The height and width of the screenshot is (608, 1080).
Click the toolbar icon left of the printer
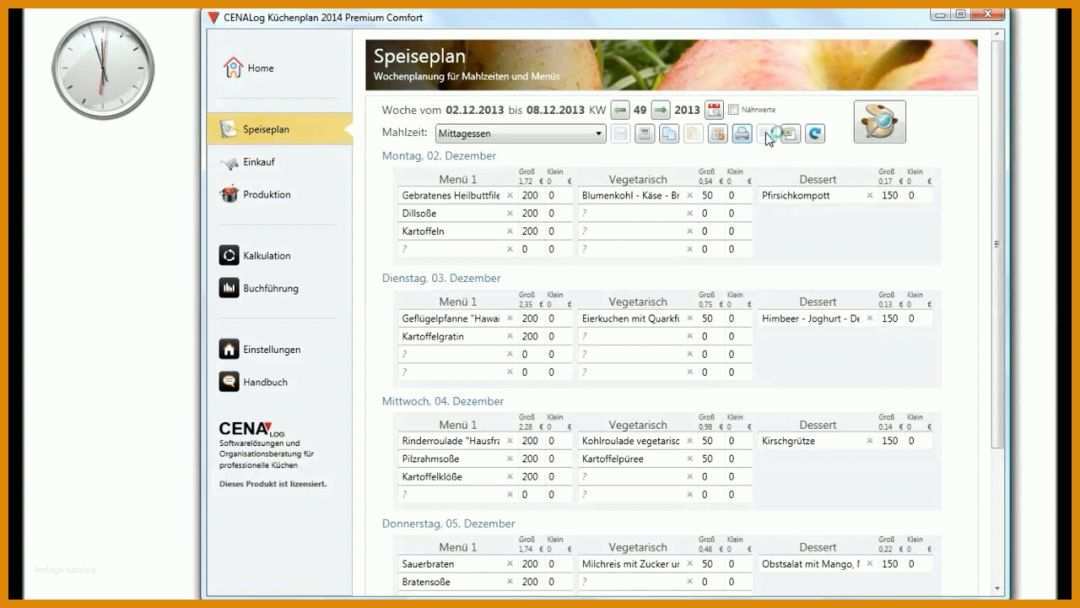[x=718, y=134]
